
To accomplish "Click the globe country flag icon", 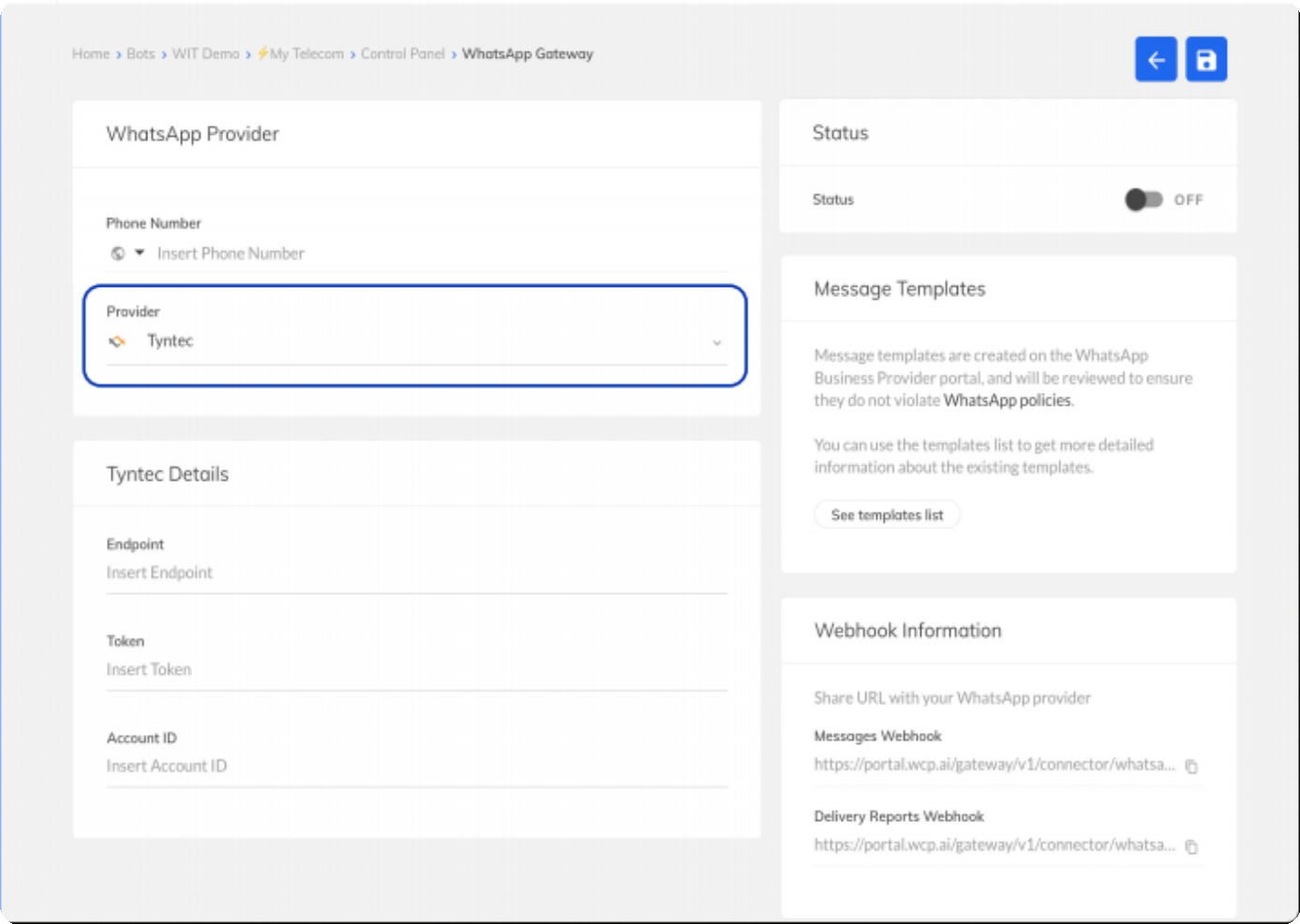I will pos(118,253).
